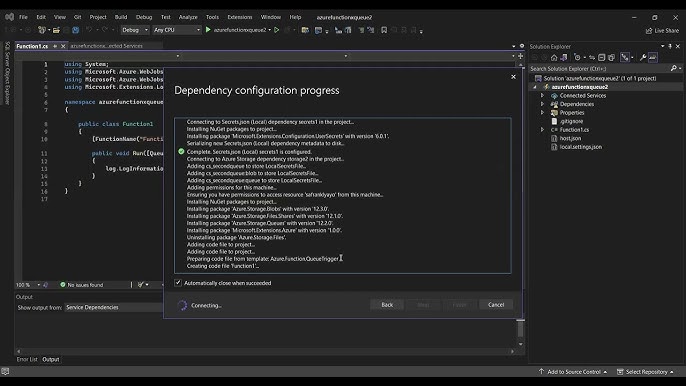Open the Any CPU platform dropdown
This screenshot has width=686, height=386.
pos(177,30)
